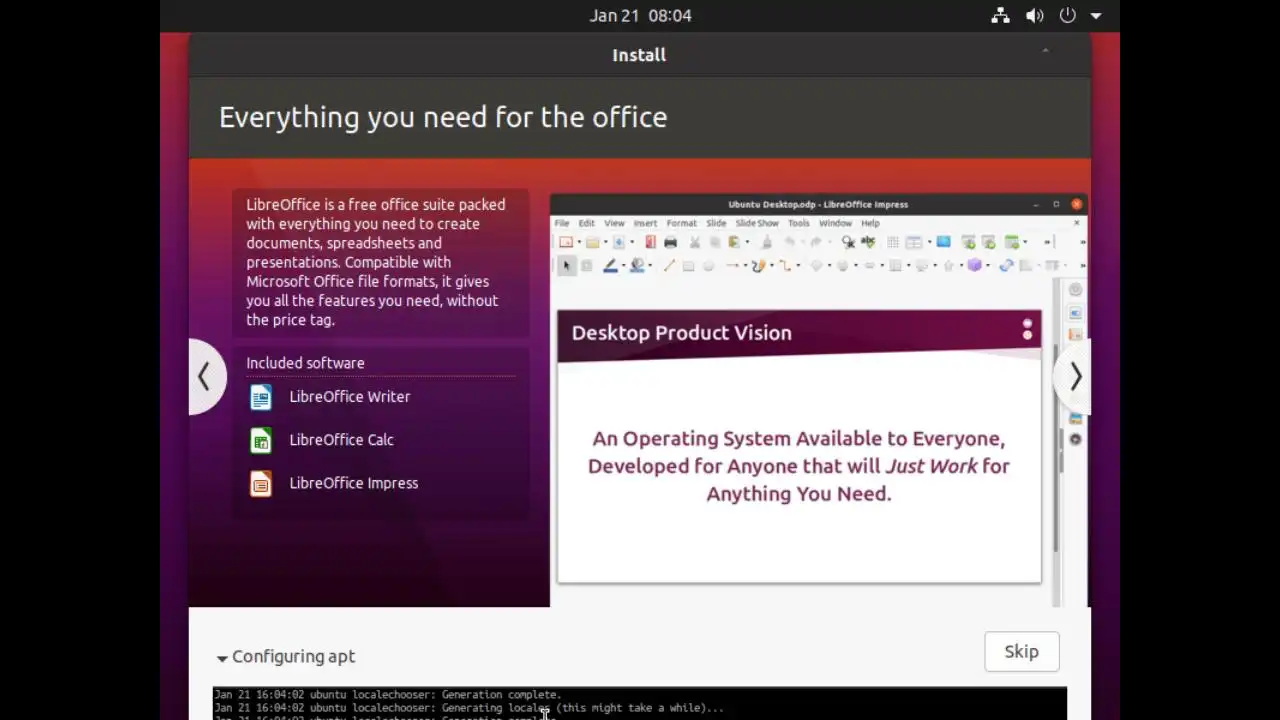Click Select arrow tool in Impress drawing bar
The image size is (1280, 720).
tap(566, 266)
